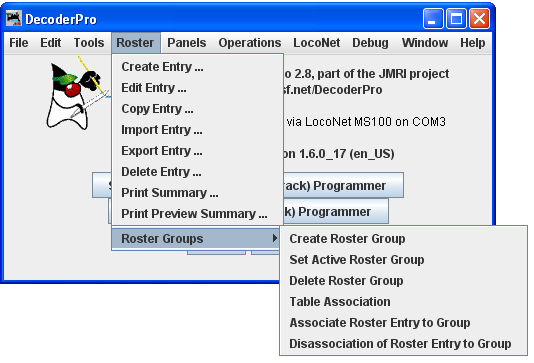Choose Print Preview Summary menu item

pyautogui.click(x=198, y=214)
